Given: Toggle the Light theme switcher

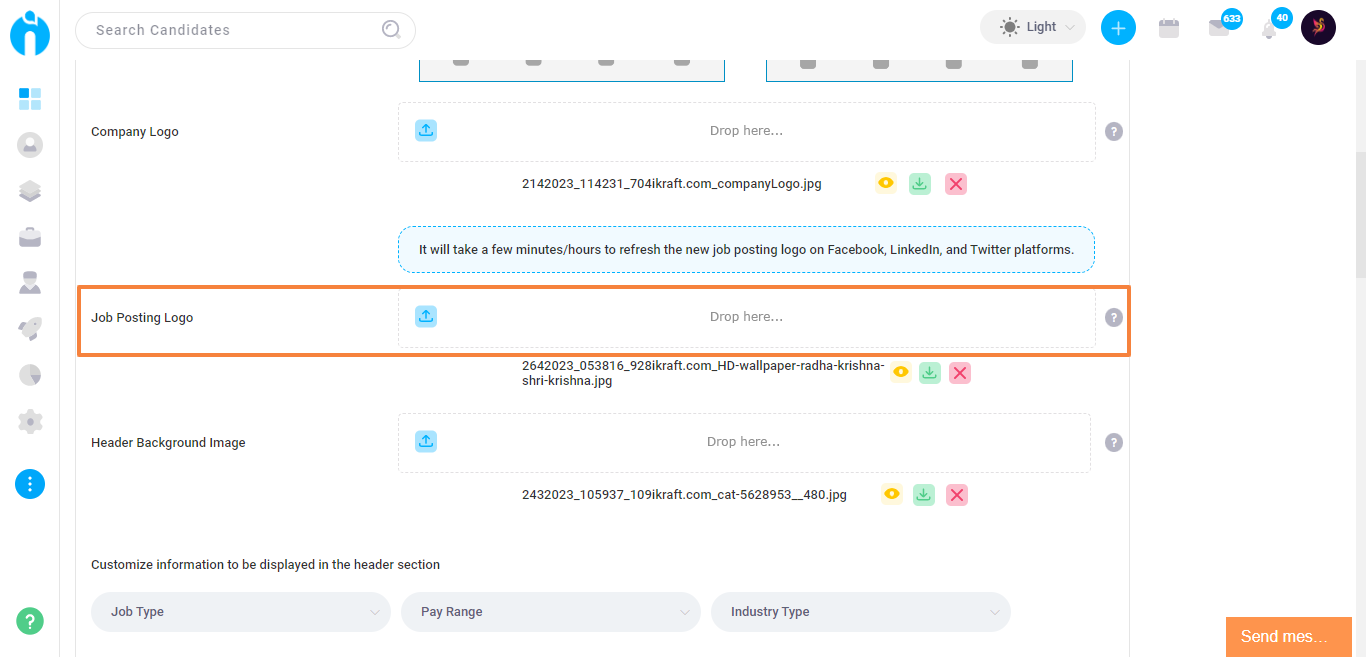Looking at the screenshot, I should (x=1033, y=27).
